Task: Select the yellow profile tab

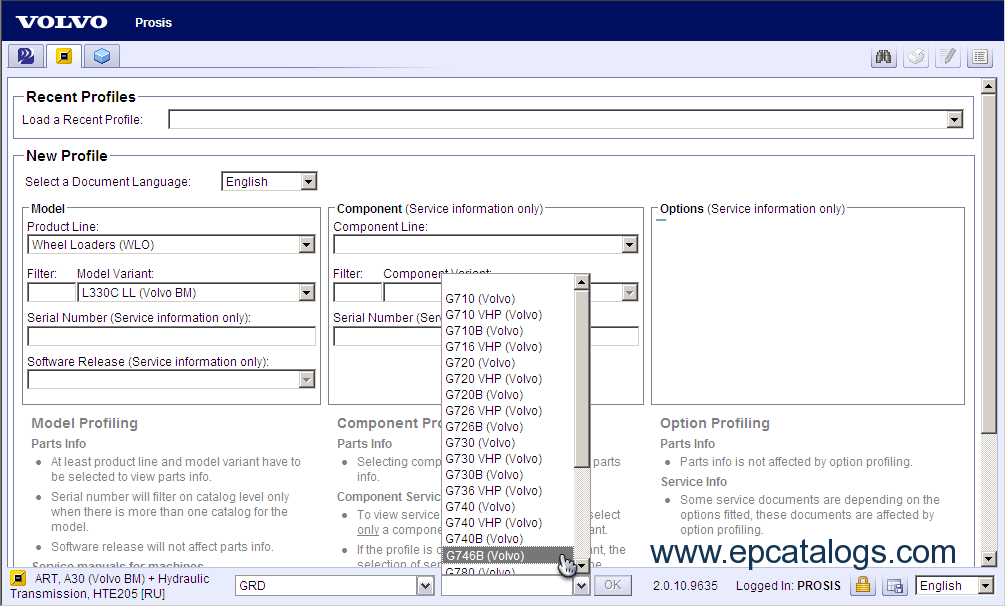Action: point(63,56)
